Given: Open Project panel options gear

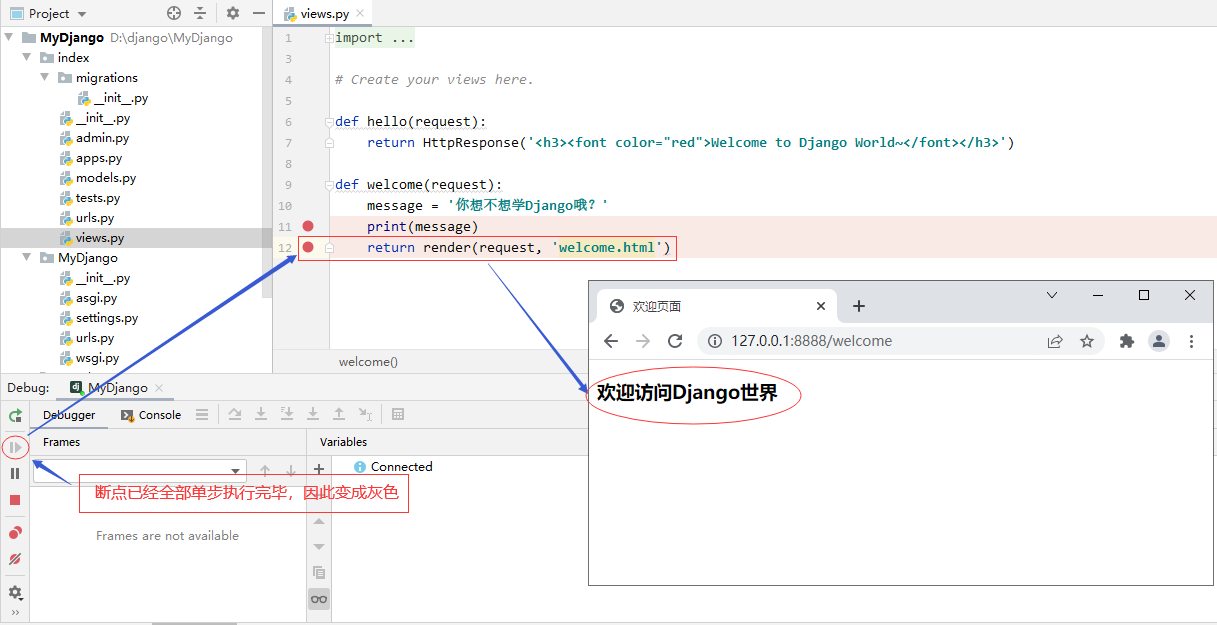Looking at the screenshot, I should (x=233, y=13).
